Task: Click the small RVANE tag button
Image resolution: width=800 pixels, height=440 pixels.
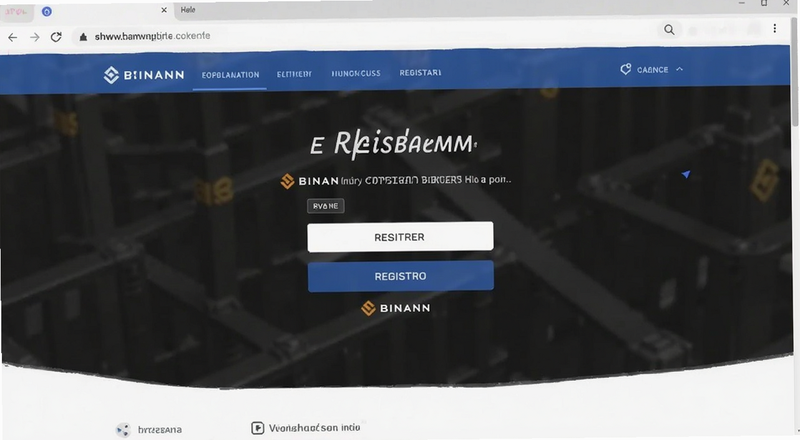Action: pos(326,206)
